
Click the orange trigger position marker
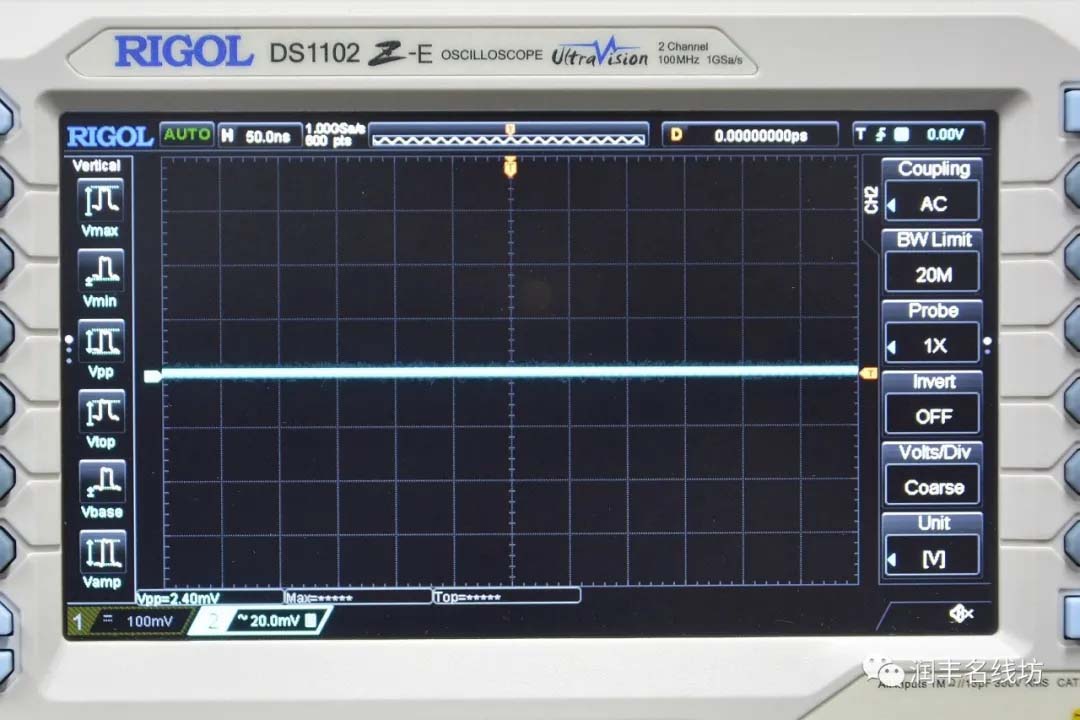510,166
